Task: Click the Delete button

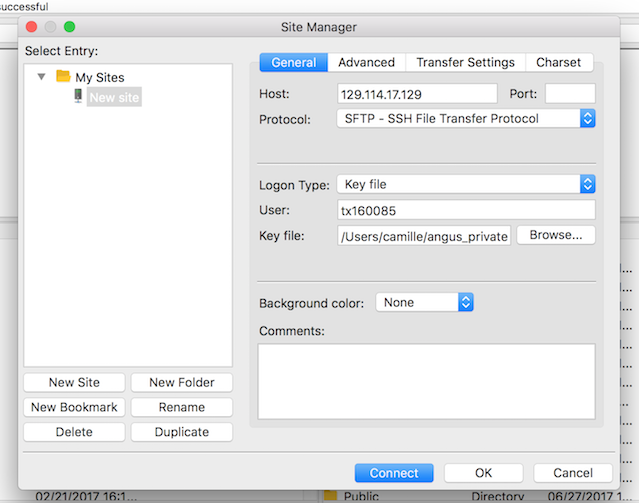Action: point(74,432)
